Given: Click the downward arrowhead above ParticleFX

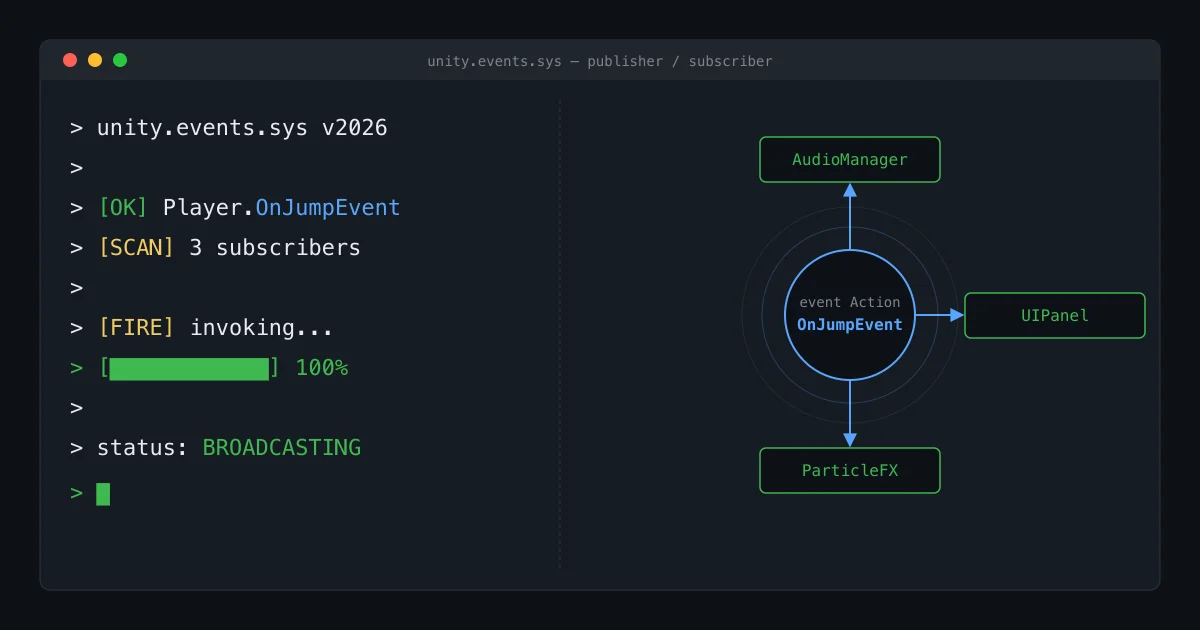Looking at the screenshot, I should point(850,439).
